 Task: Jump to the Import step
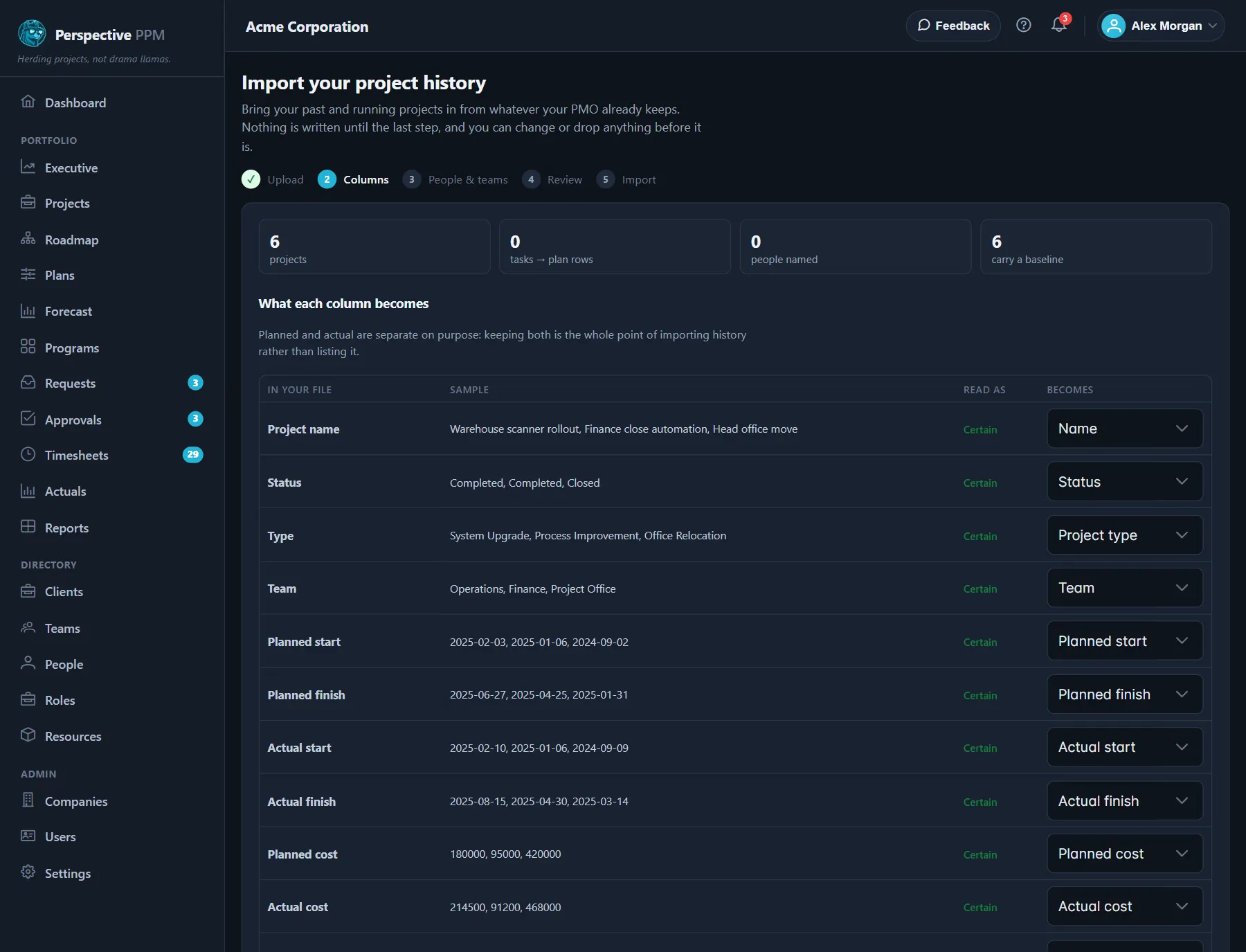point(626,179)
